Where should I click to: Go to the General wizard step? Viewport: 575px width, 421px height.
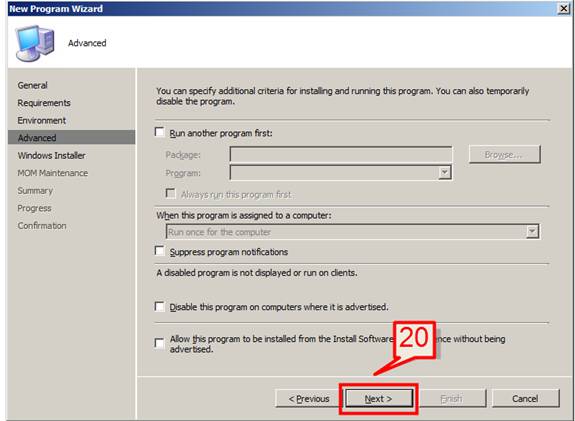pos(32,85)
